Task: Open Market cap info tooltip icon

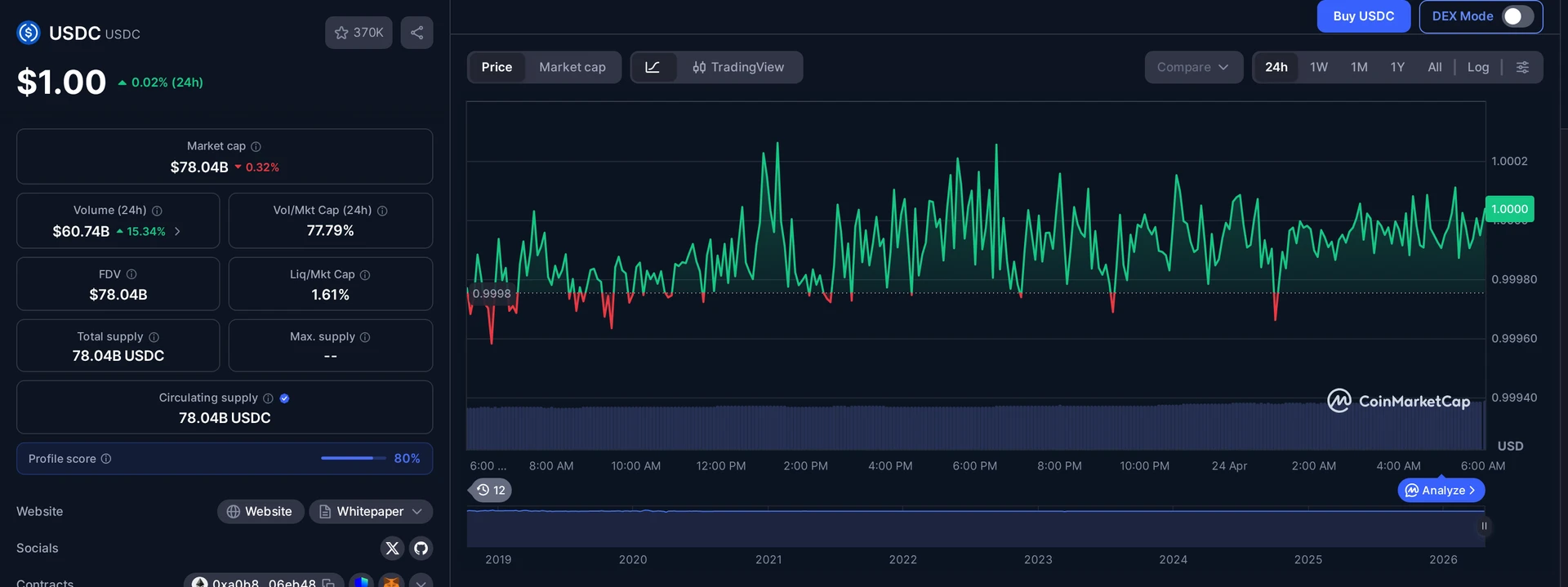Action: pyautogui.click(x=256, y=147)
